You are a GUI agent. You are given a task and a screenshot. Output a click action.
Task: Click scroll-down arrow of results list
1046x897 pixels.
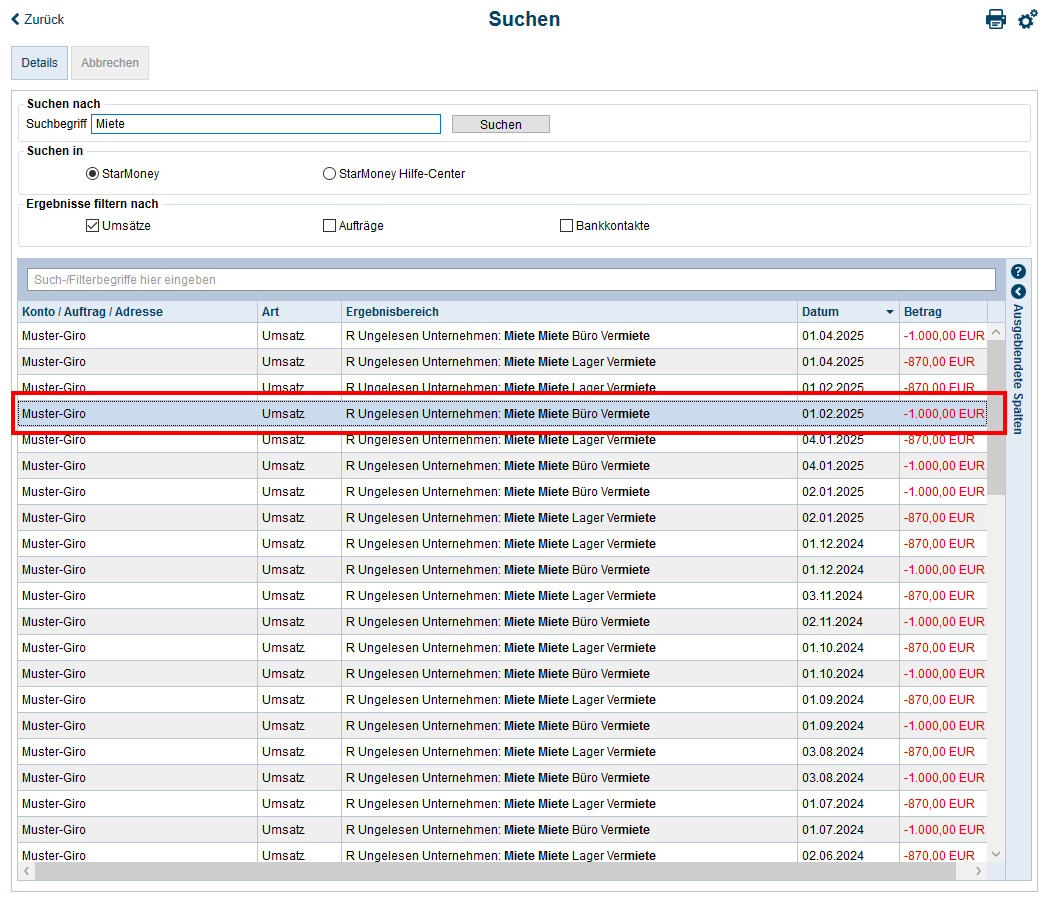(x=996, y=854)
